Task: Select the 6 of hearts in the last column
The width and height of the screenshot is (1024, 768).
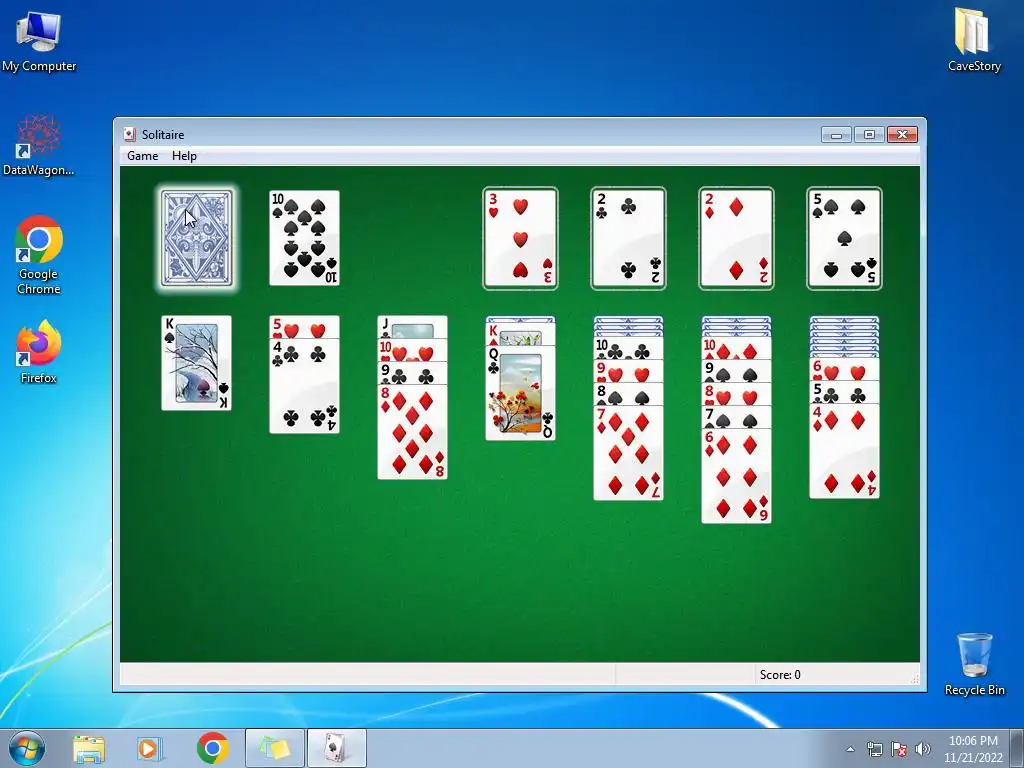Action: 844,370
